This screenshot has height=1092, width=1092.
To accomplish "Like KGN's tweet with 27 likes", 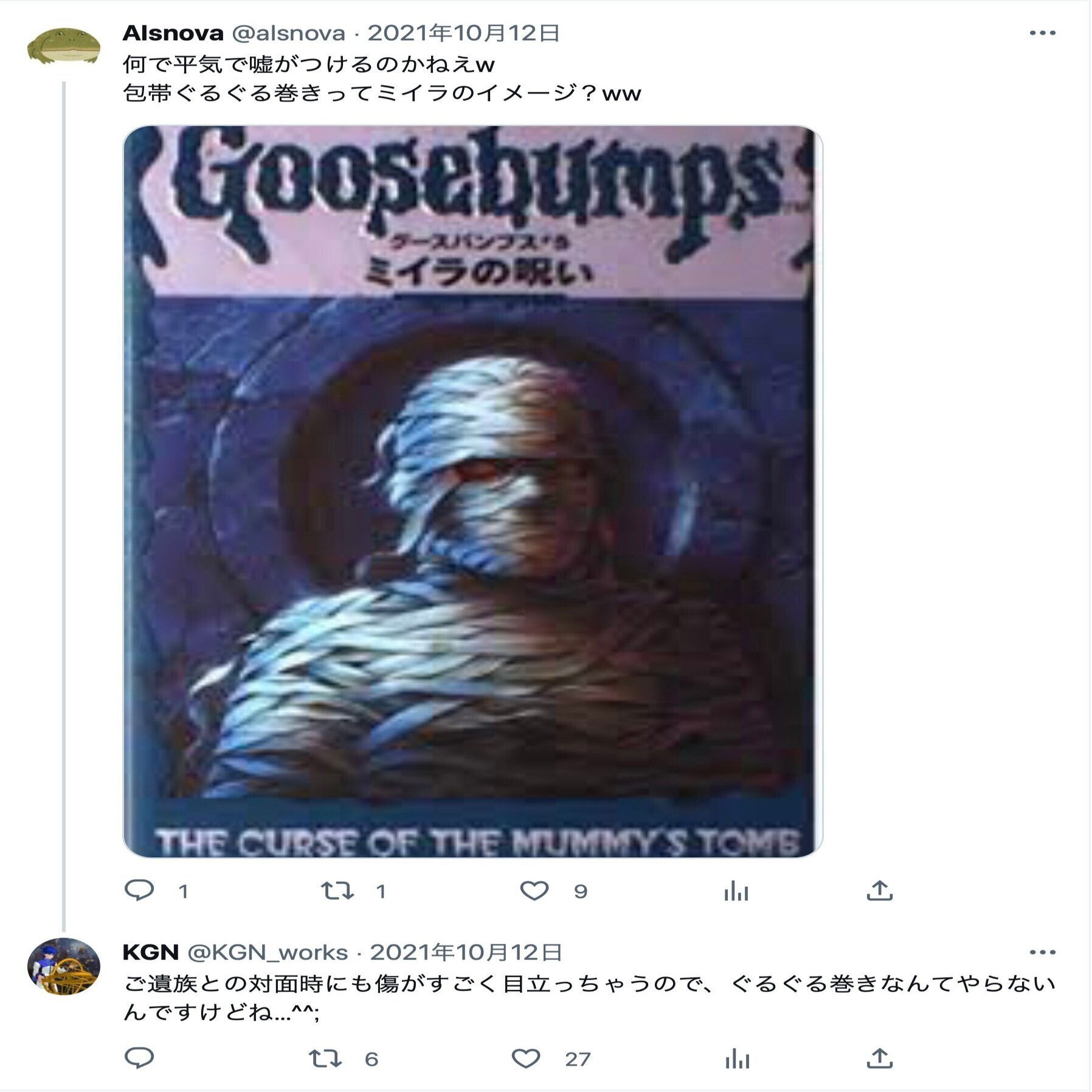I will coord(526,1059).
